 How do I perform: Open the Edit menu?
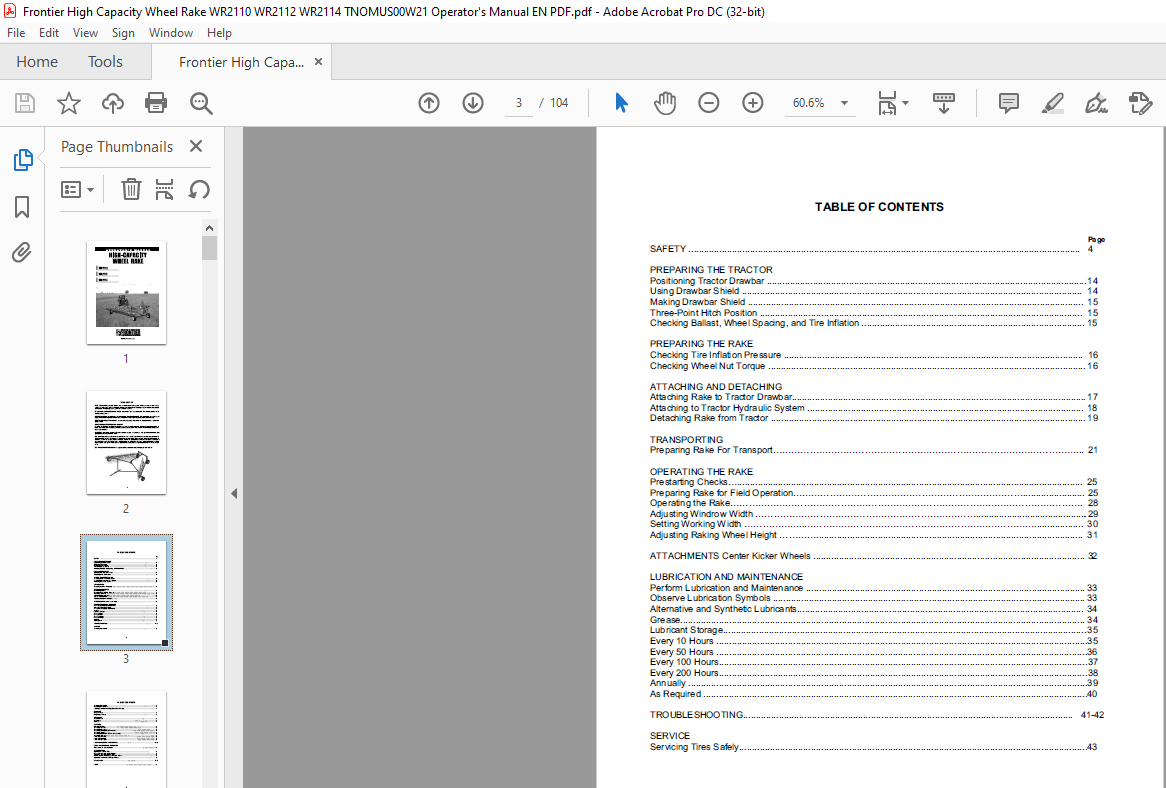tap(49, 33)
